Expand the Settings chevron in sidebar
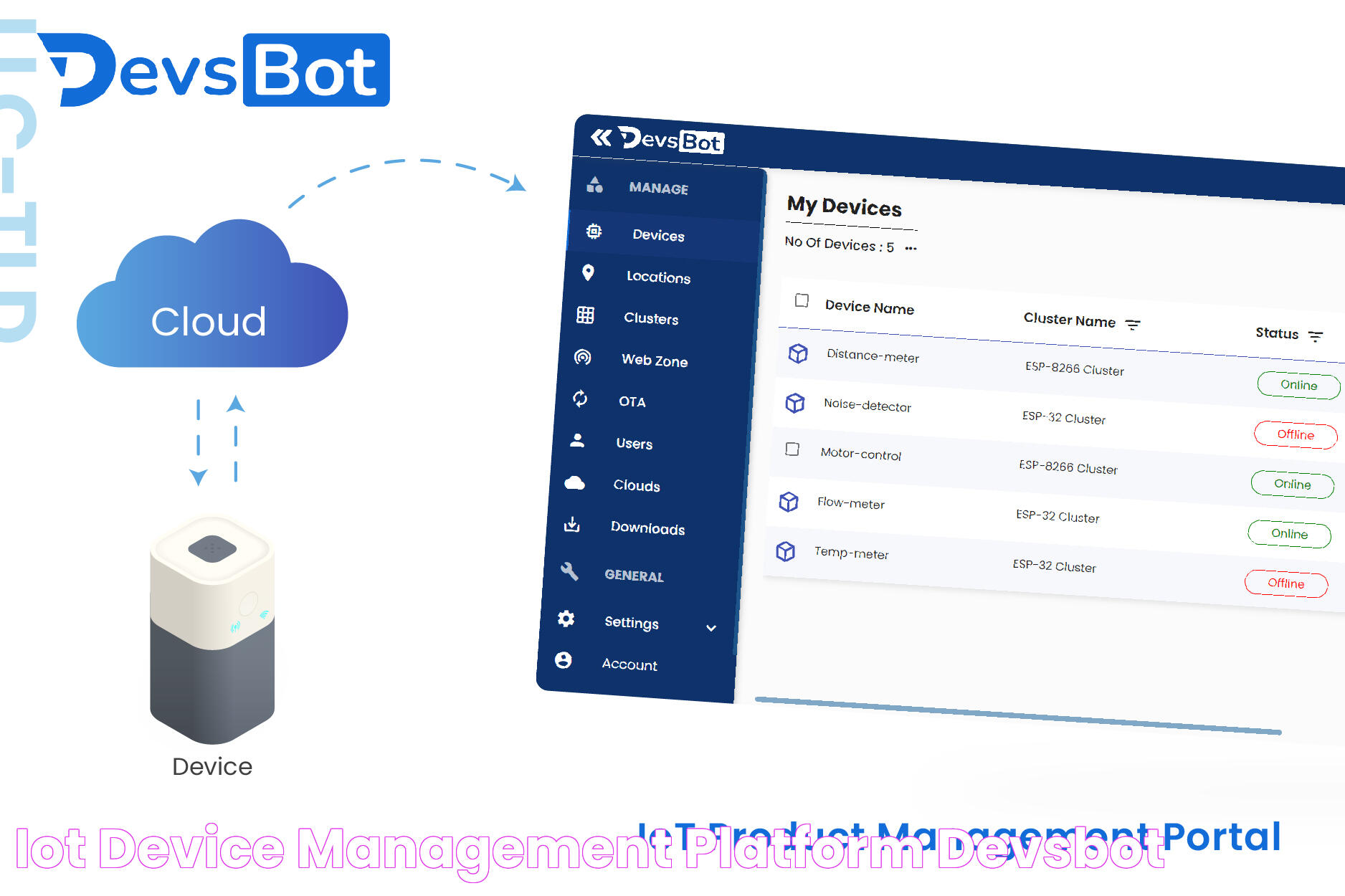The image size is (1345, 896). pyautogui.click(x=711, y=628)
